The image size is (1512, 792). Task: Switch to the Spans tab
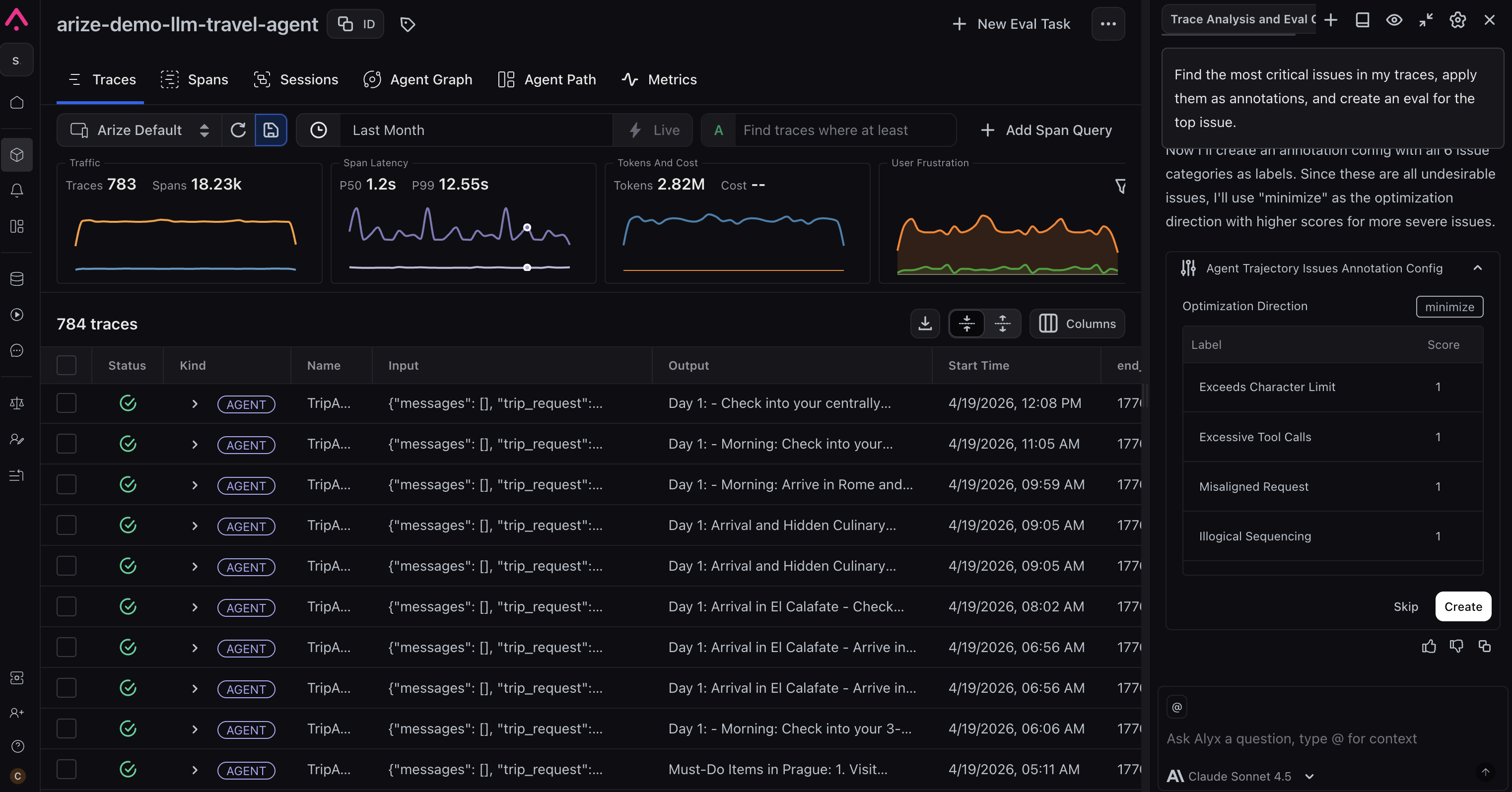point(194,79)
